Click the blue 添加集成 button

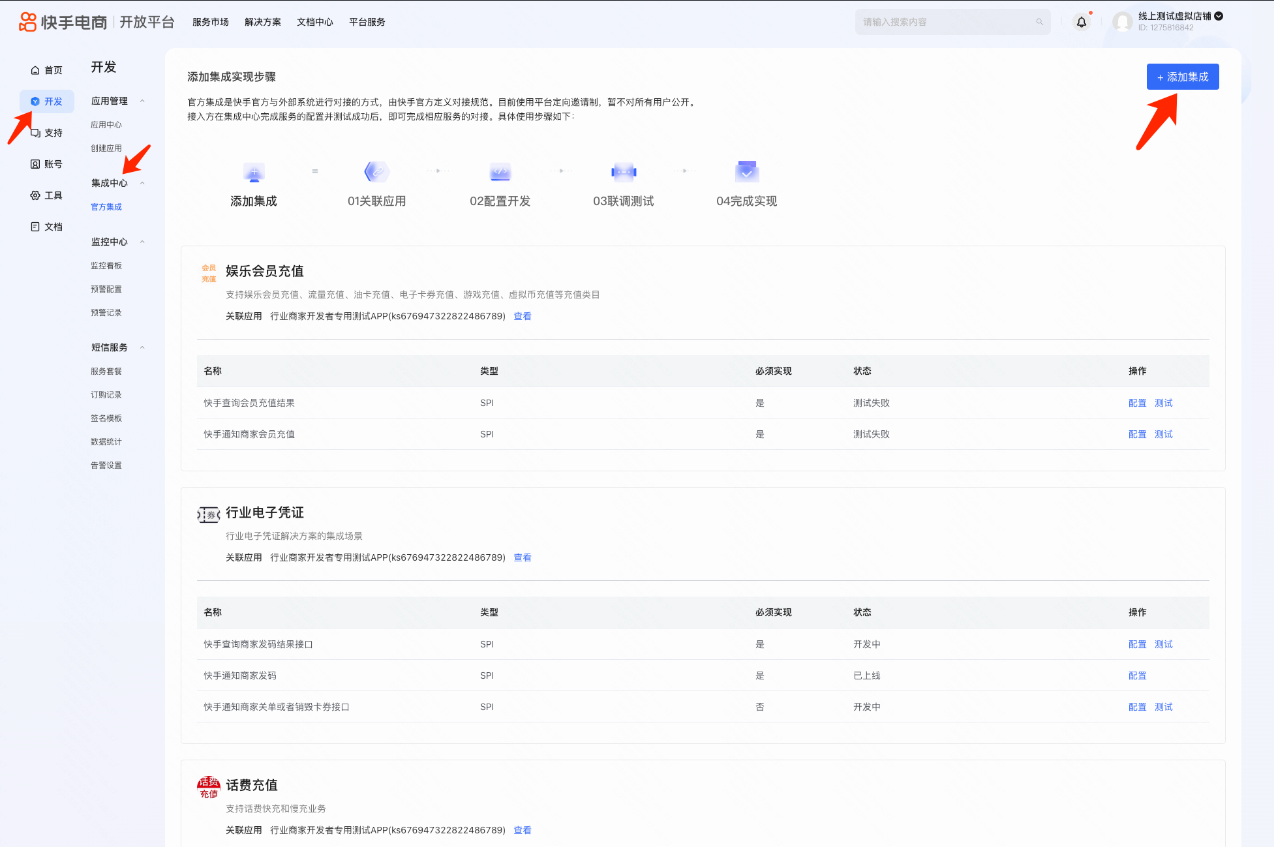(x=1182, y=77)
